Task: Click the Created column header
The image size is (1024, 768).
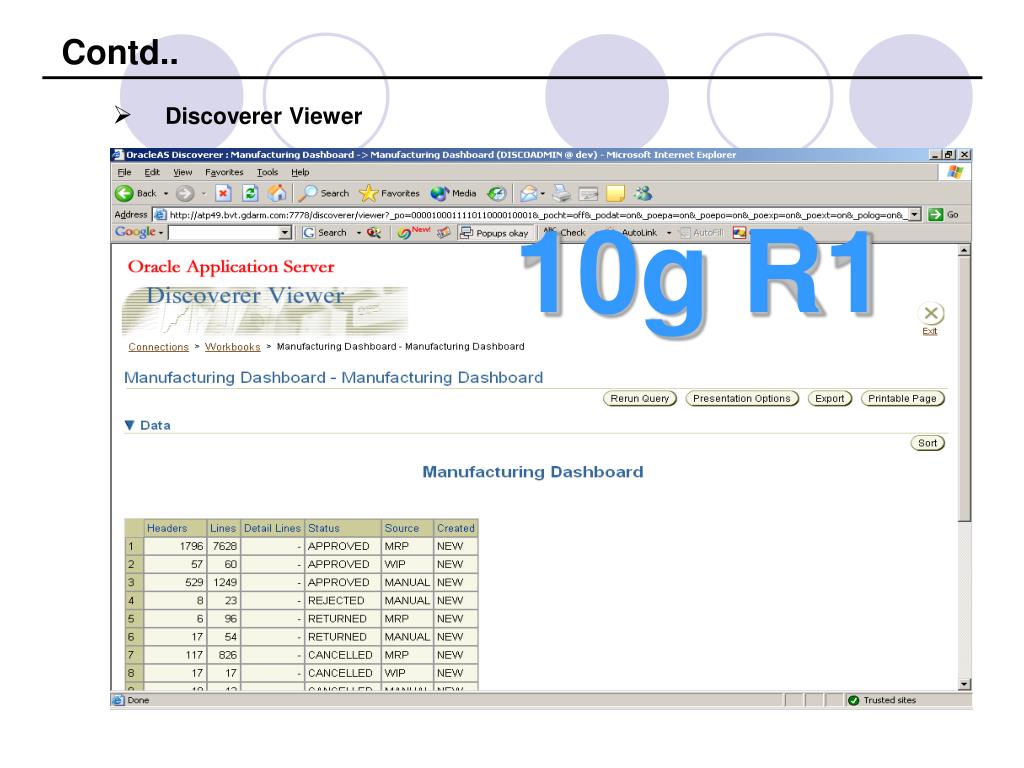Action: pyautogui.click(x=456, y=528)
